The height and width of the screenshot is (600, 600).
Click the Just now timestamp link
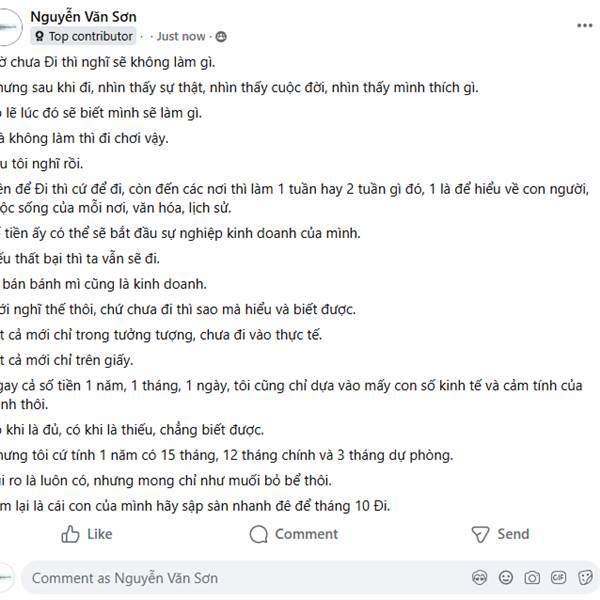click(181, 36)
